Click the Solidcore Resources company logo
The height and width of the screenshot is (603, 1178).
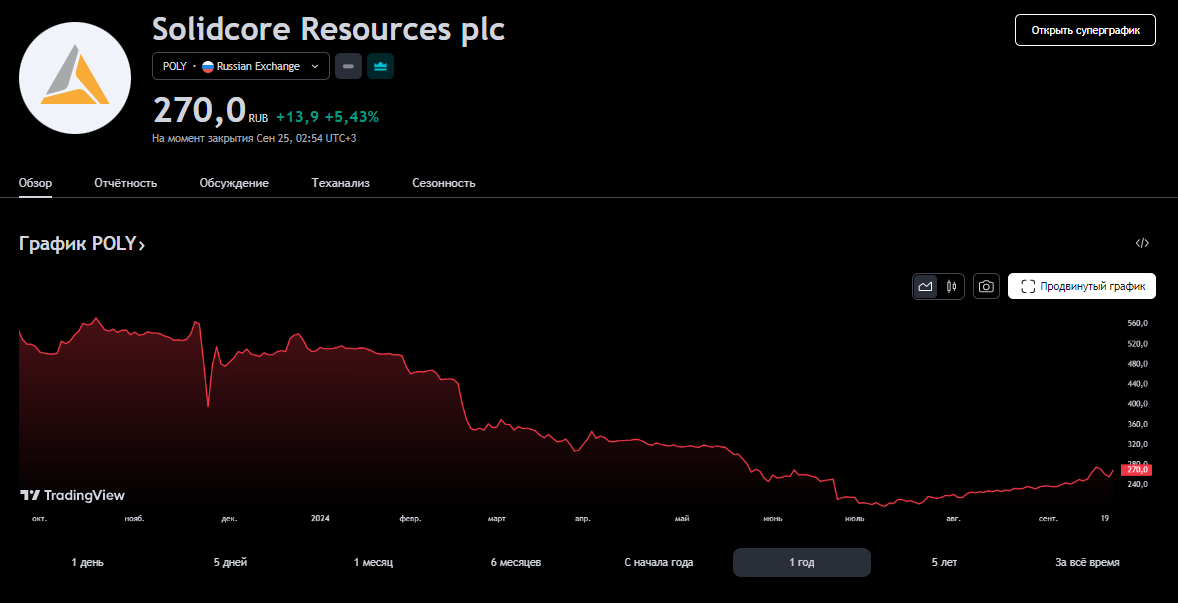coord(74,78)
